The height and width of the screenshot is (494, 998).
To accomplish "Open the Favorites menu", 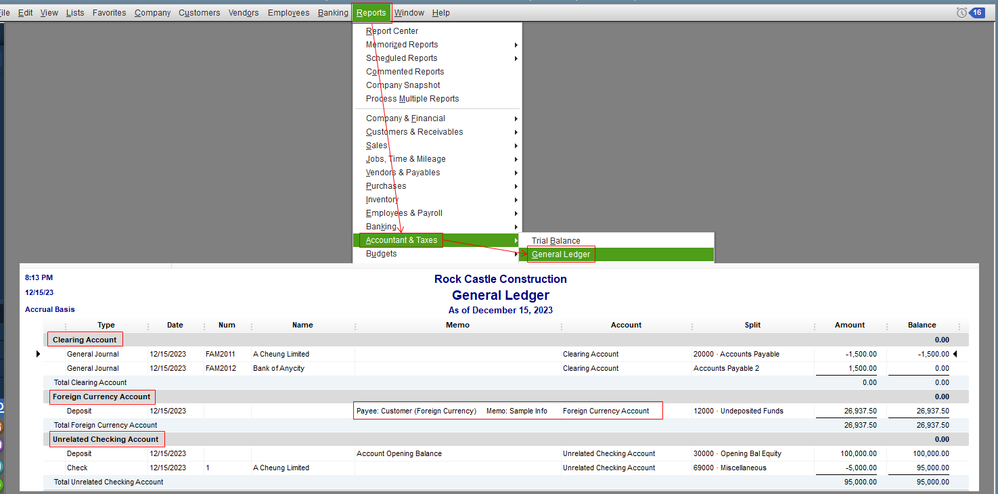I will click(109, 13).
